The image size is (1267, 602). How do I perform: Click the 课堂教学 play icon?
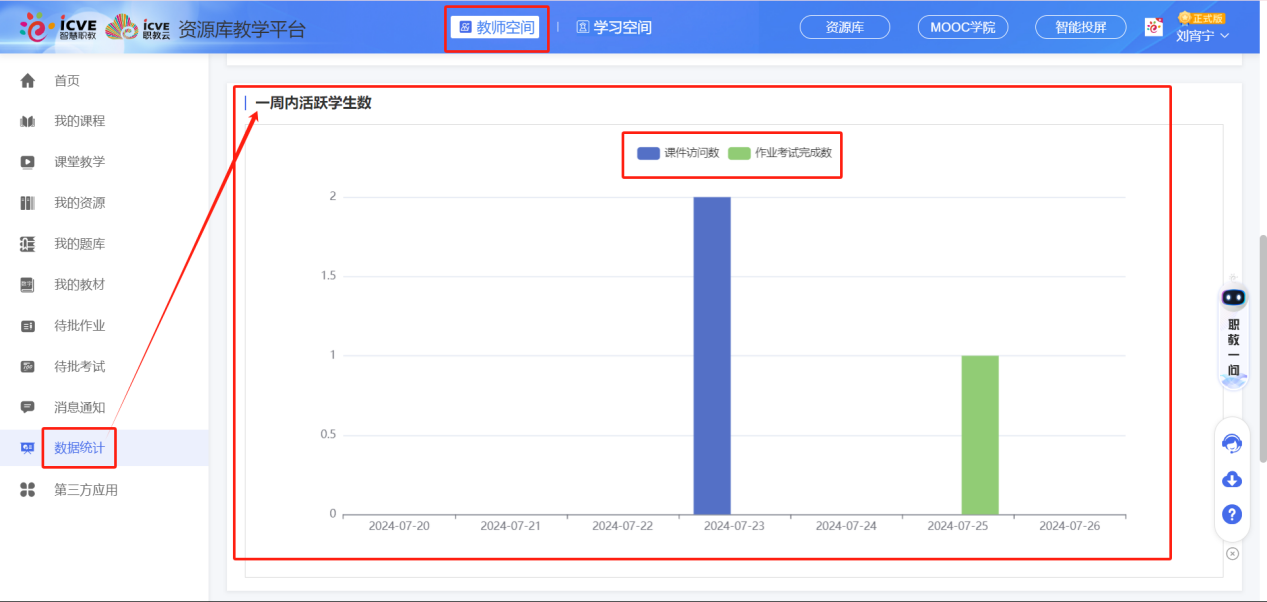(x=28, y=162)
